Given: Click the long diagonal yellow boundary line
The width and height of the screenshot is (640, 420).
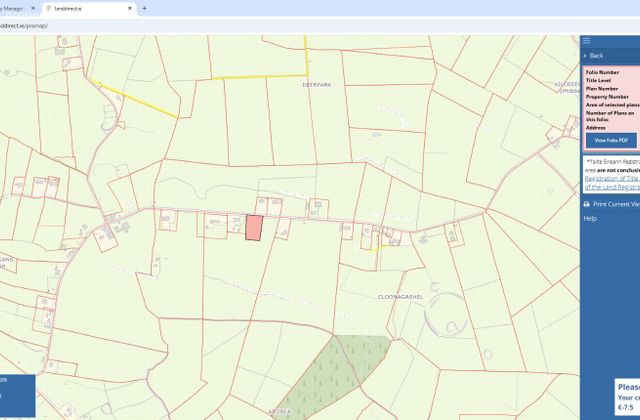Looking at the screenshot, I should (134, 99).
